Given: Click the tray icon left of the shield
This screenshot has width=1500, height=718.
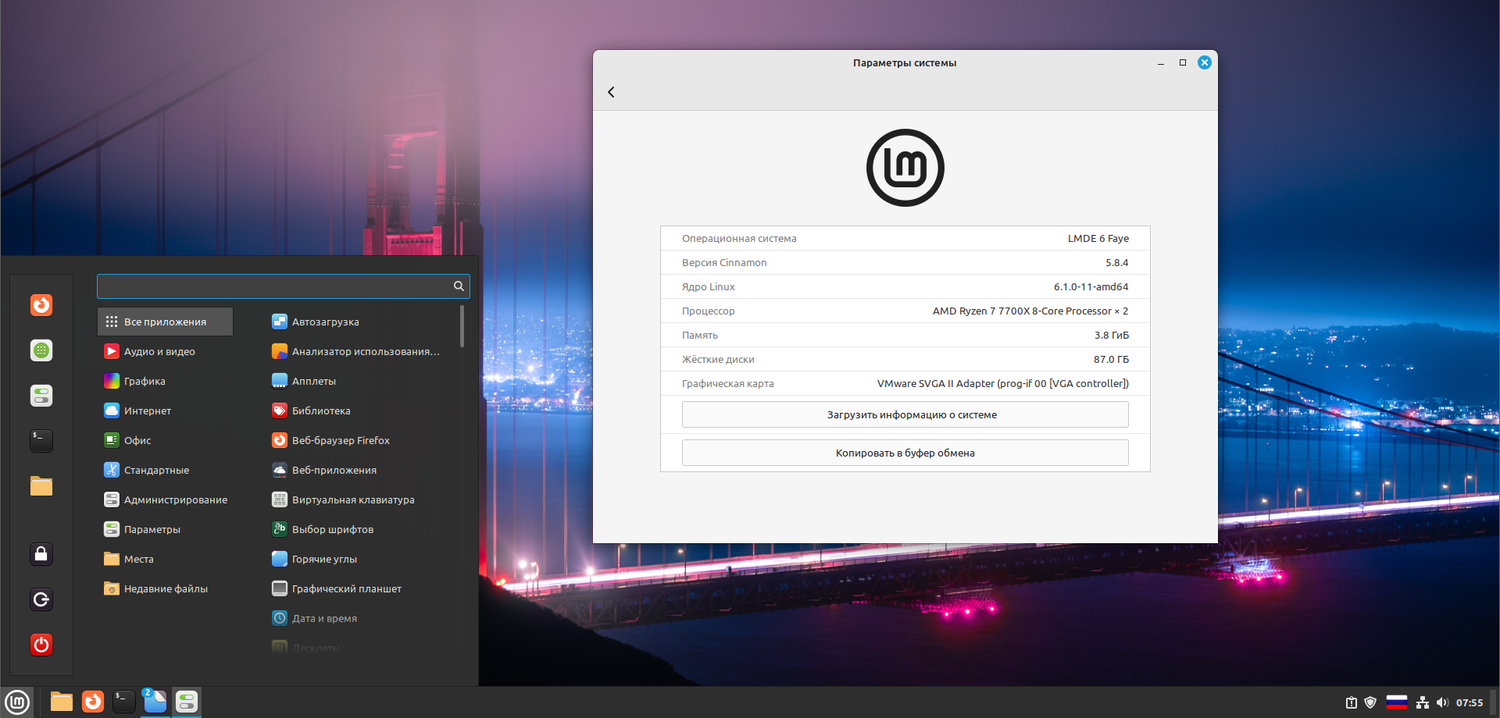Looking at the screenshot, I should 1351,702.
